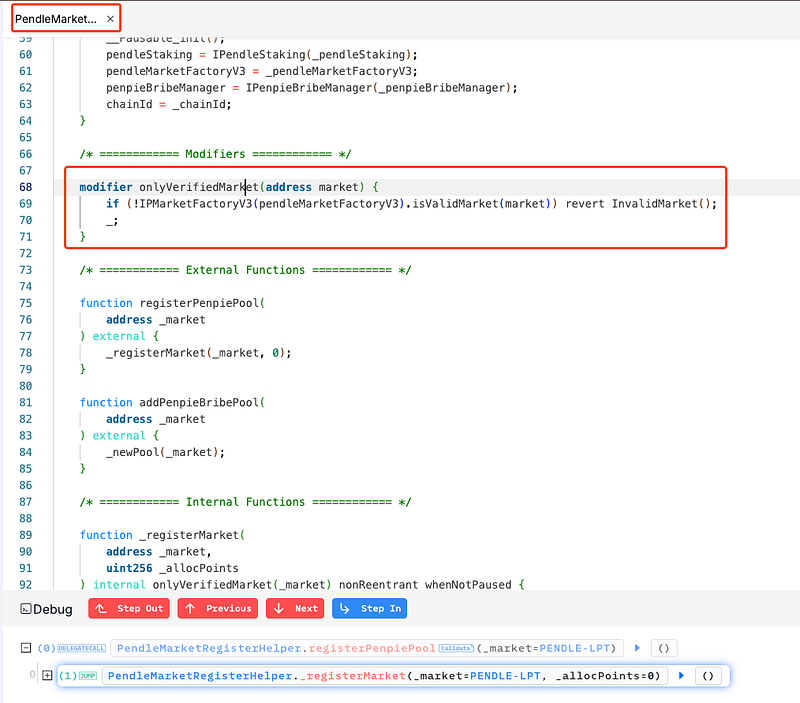The width and height of the screenshot is (800, 703).
Task: Click the blue Step In button
Action: coord(369,608)
